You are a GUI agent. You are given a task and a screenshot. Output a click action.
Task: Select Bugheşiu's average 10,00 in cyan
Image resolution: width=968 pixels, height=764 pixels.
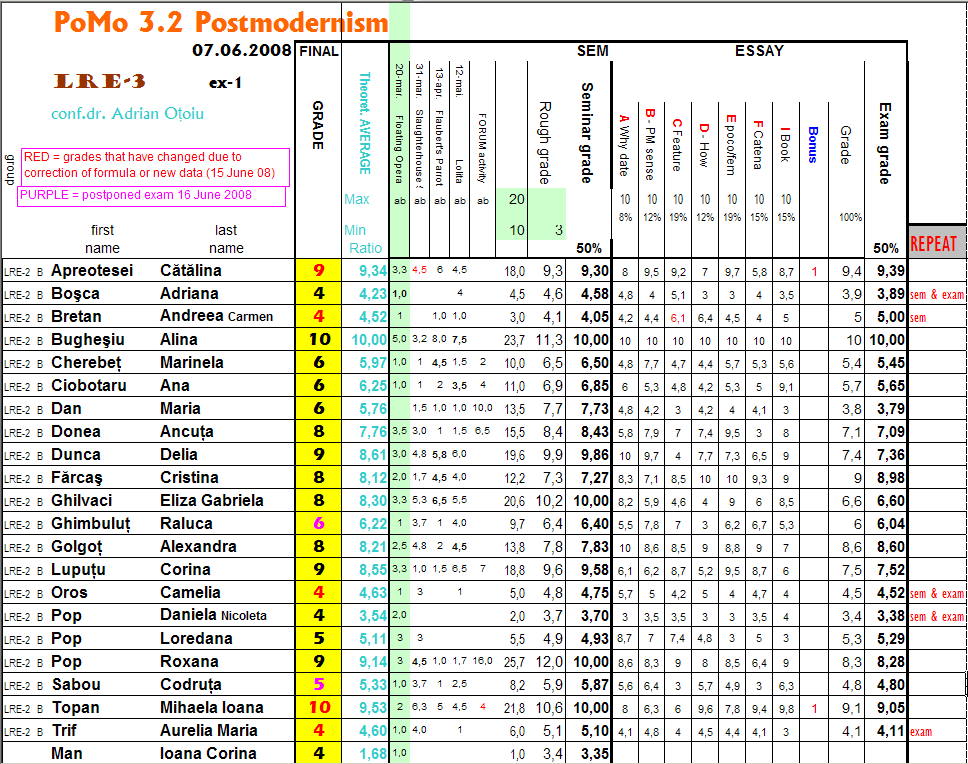coord(369,340)
